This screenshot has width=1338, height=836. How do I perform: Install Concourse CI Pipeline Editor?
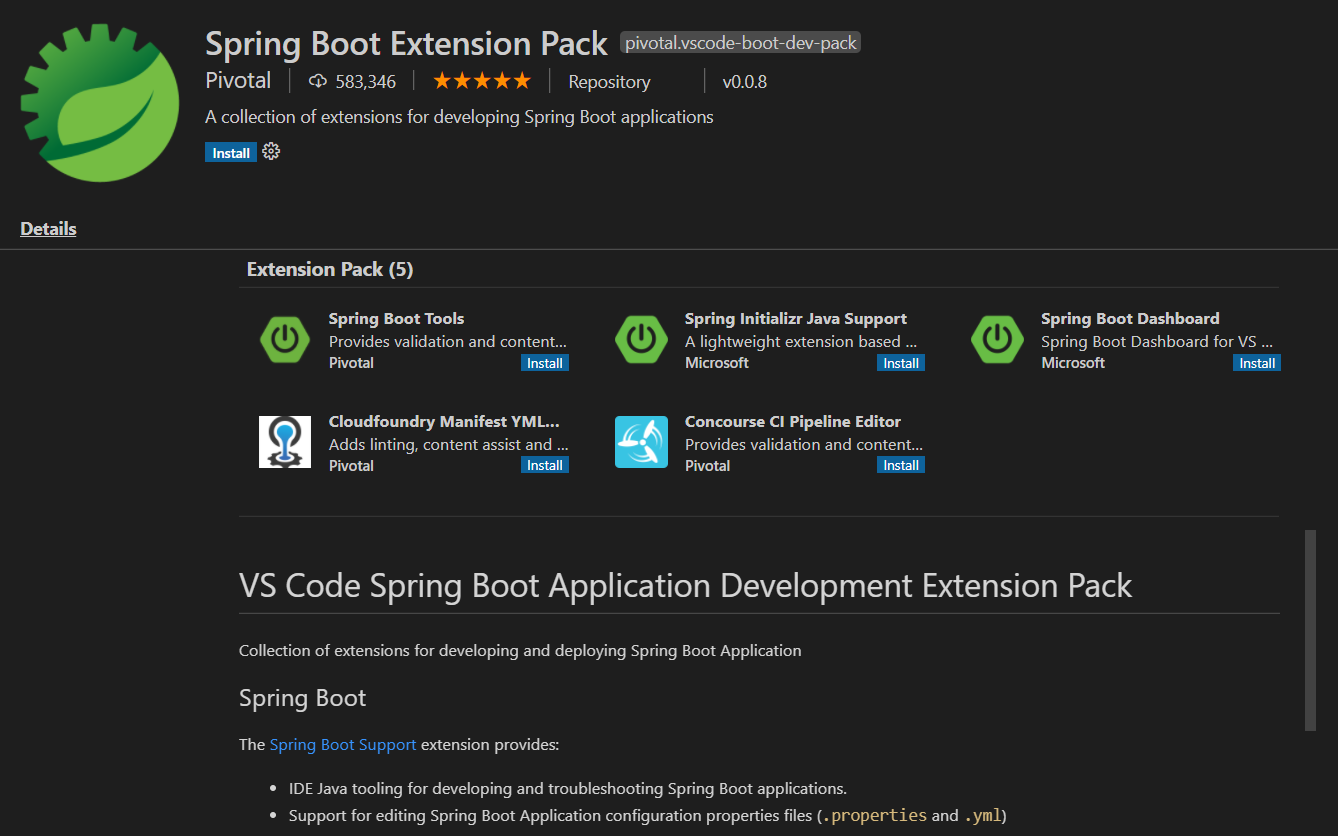[901, 465]
